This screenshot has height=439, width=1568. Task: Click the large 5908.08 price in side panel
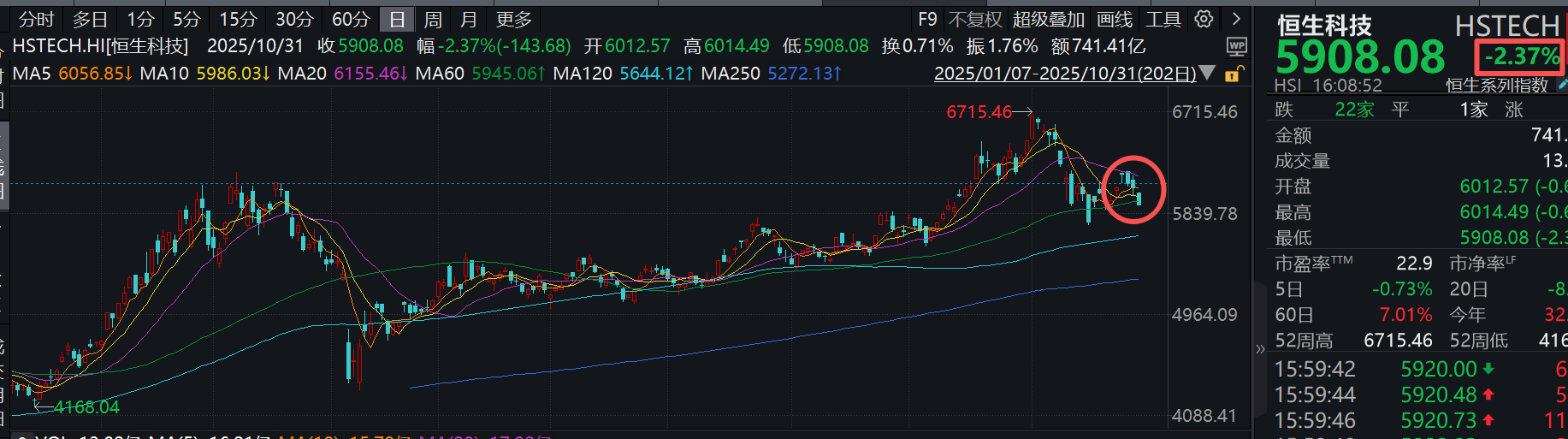point(1360,57)
